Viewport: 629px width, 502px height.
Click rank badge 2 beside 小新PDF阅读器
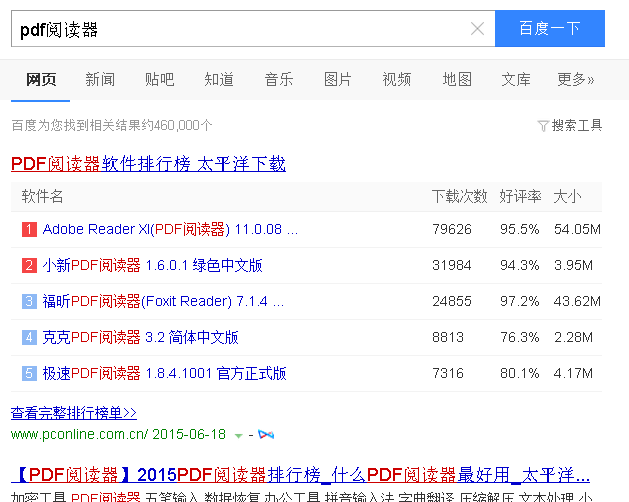(29, 266)
